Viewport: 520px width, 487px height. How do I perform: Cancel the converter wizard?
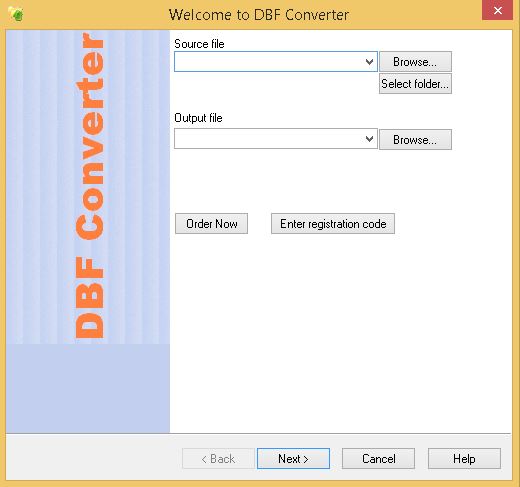(378, 459)
